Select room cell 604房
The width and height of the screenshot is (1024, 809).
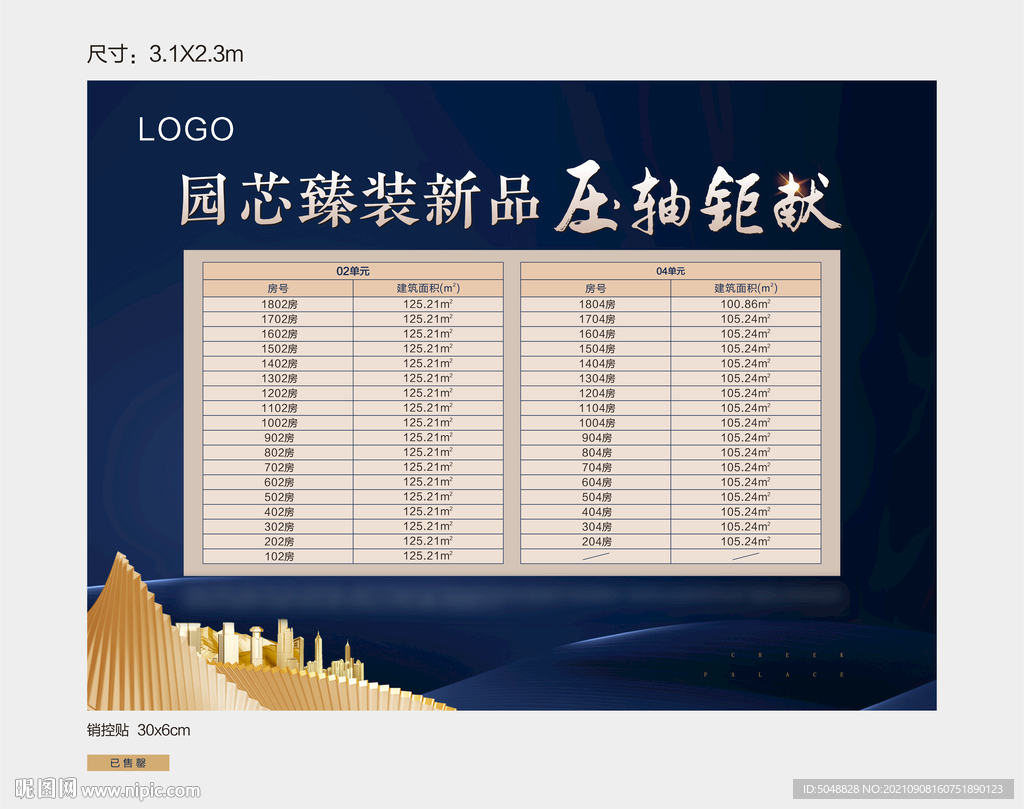596,483
